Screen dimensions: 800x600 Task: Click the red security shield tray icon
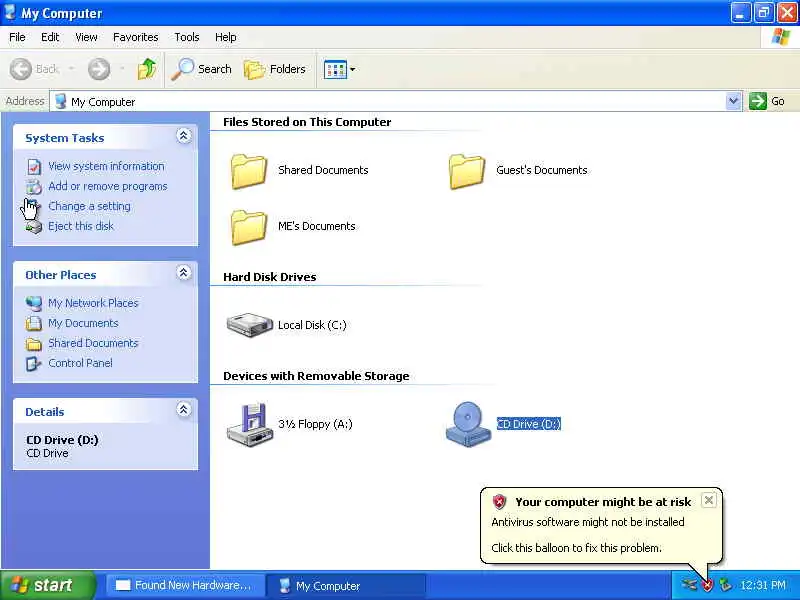pos(708,586)
